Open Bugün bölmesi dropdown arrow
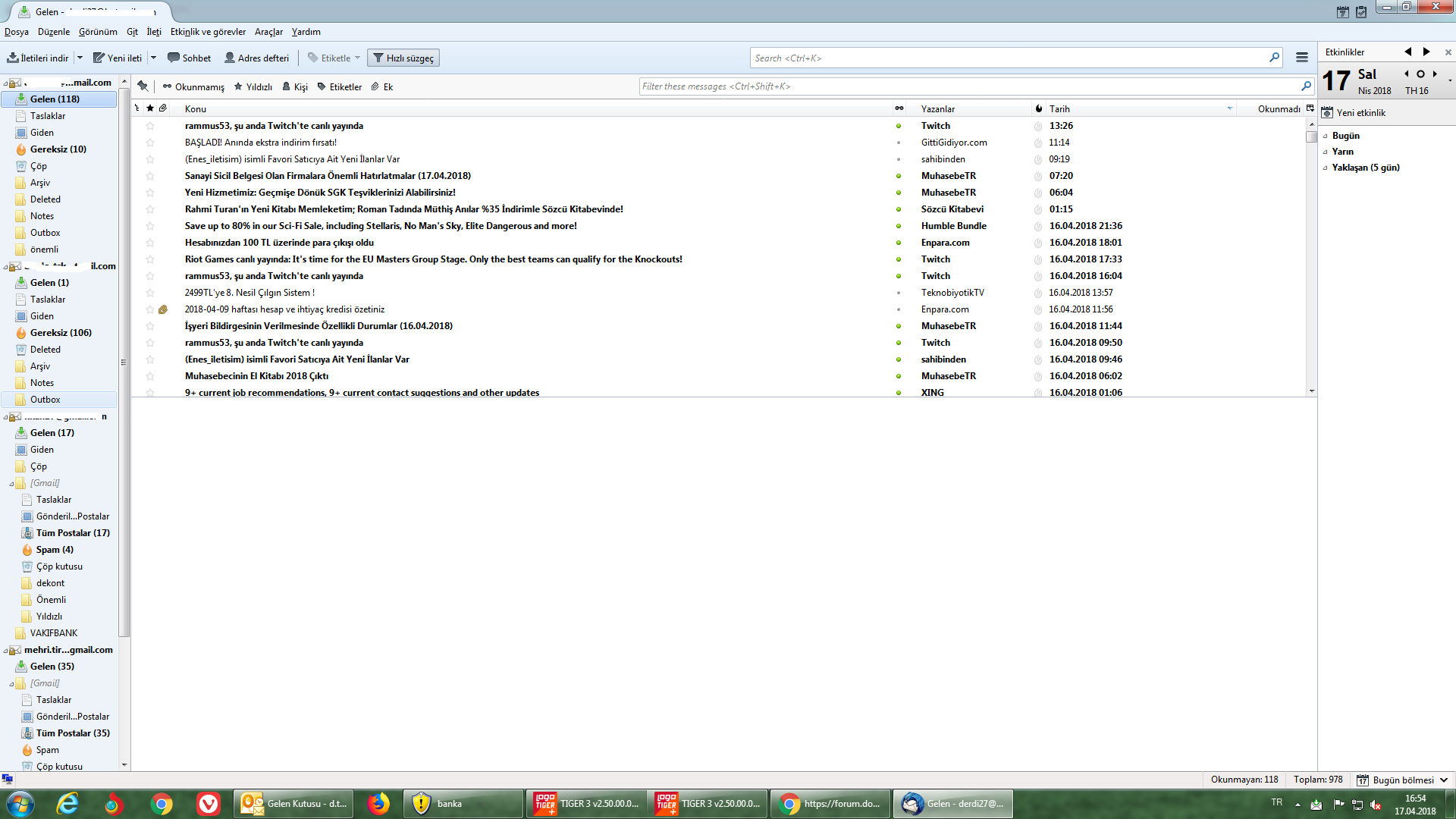 click(x=1444, y=780)
